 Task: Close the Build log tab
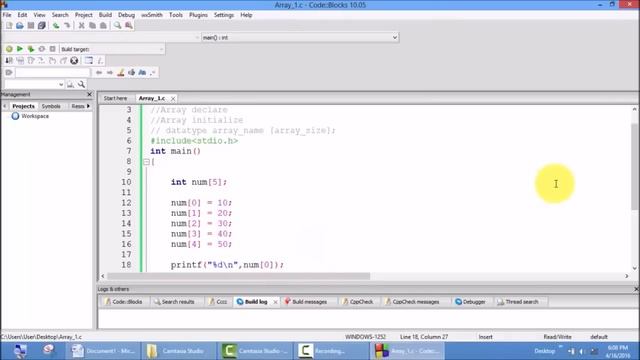tap(275, 302)
